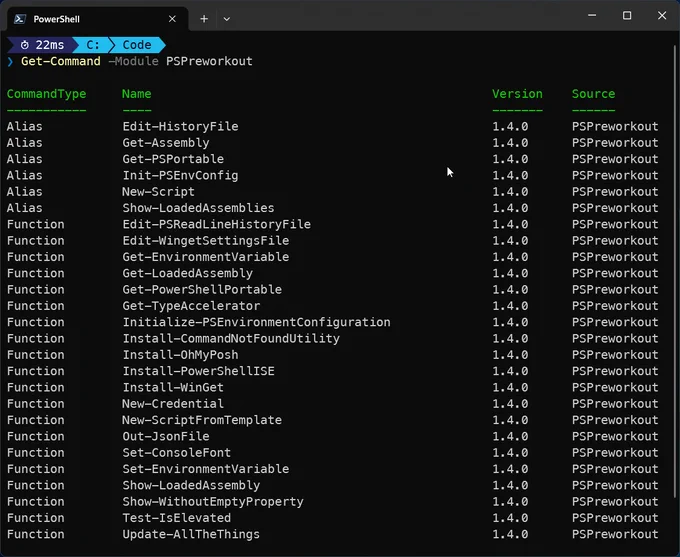
Task: Click the Name column header
Action: click(x=137, y=94)
